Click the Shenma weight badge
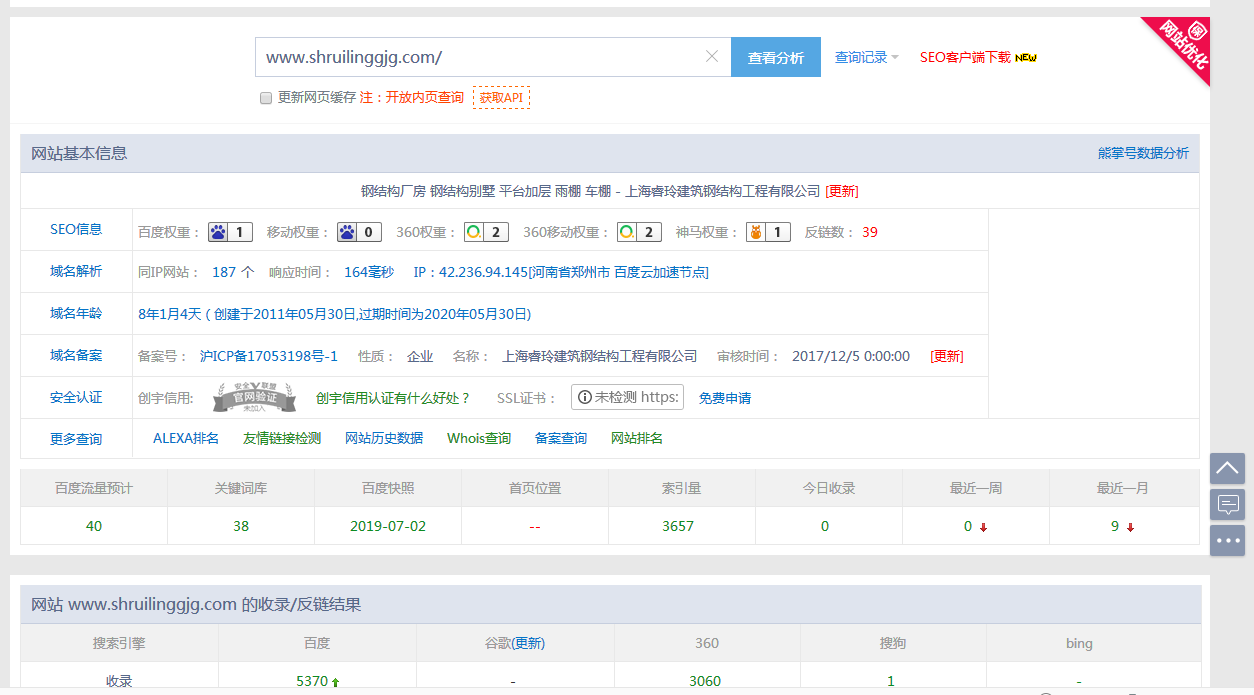 pos(768,232)
